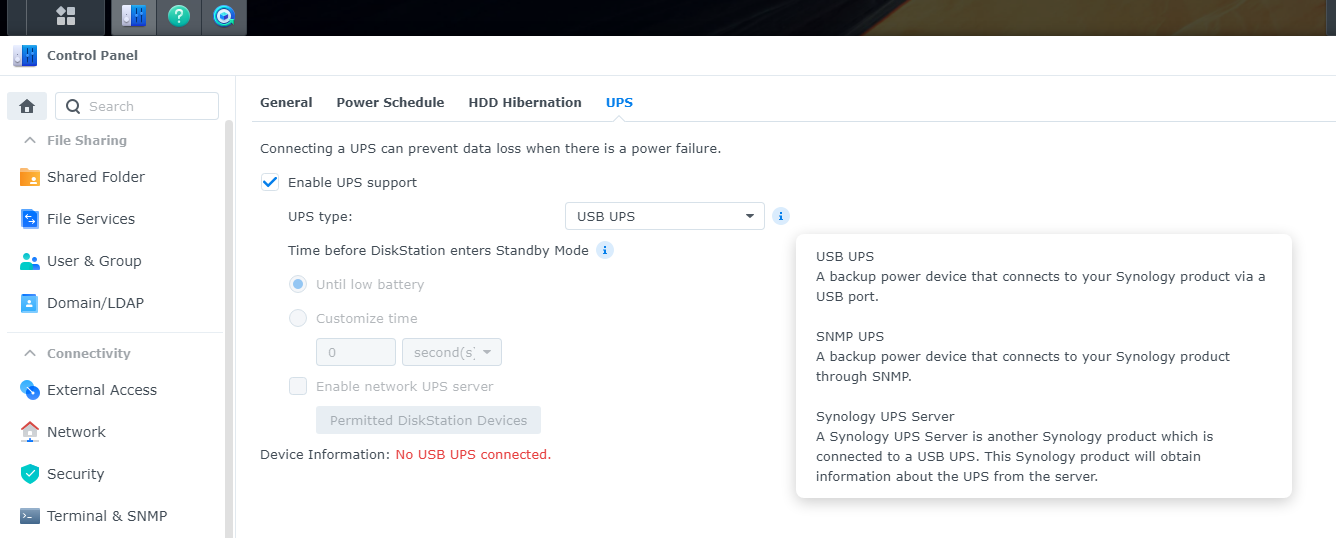Image resolution: width=1336 pixels, height=538 pixels.
Task: Collapse the File Sharing section
Action: 30,141
